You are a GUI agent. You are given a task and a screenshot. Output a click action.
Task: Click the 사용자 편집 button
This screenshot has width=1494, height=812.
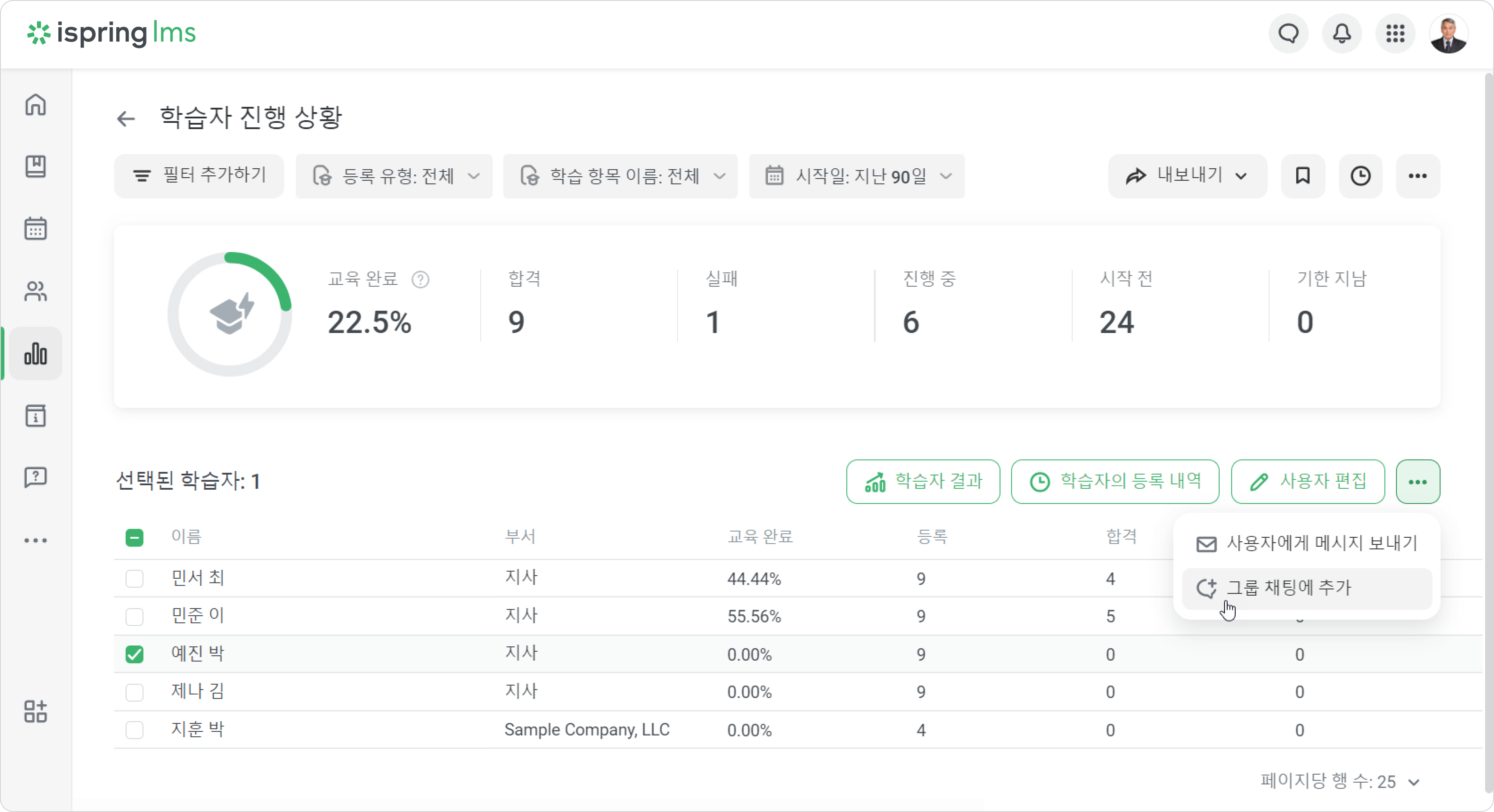pyautogui.click(x=1308, y=482)
